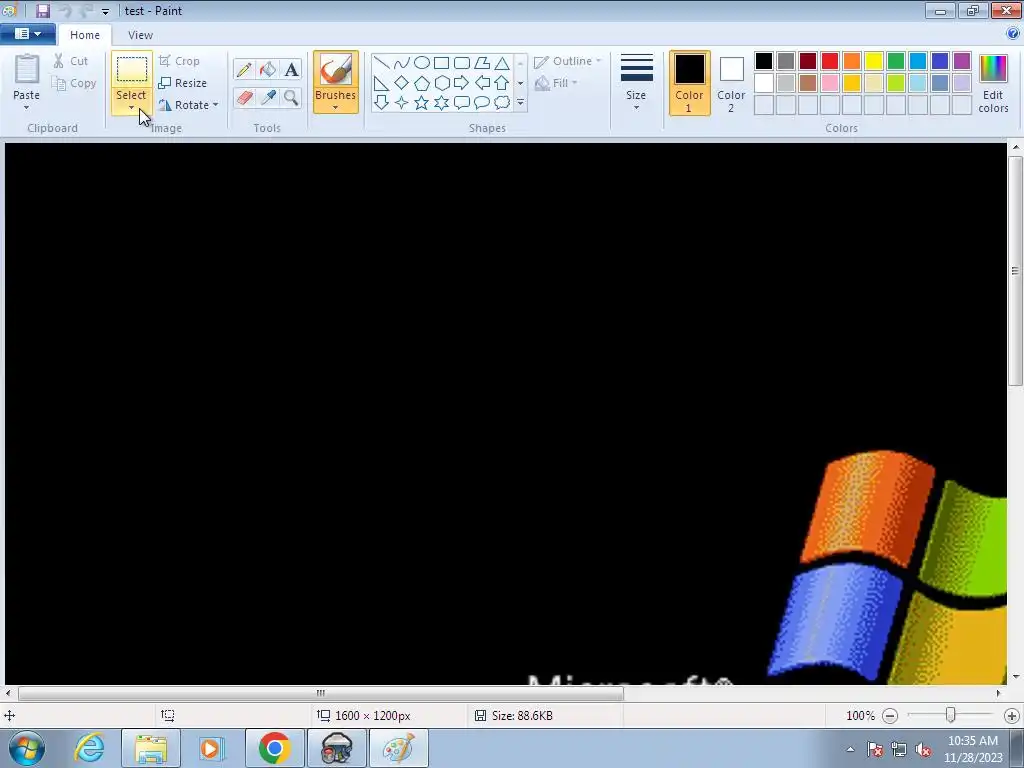Zoom out with the minus button
1024x768 pixels.
(890, 716)
